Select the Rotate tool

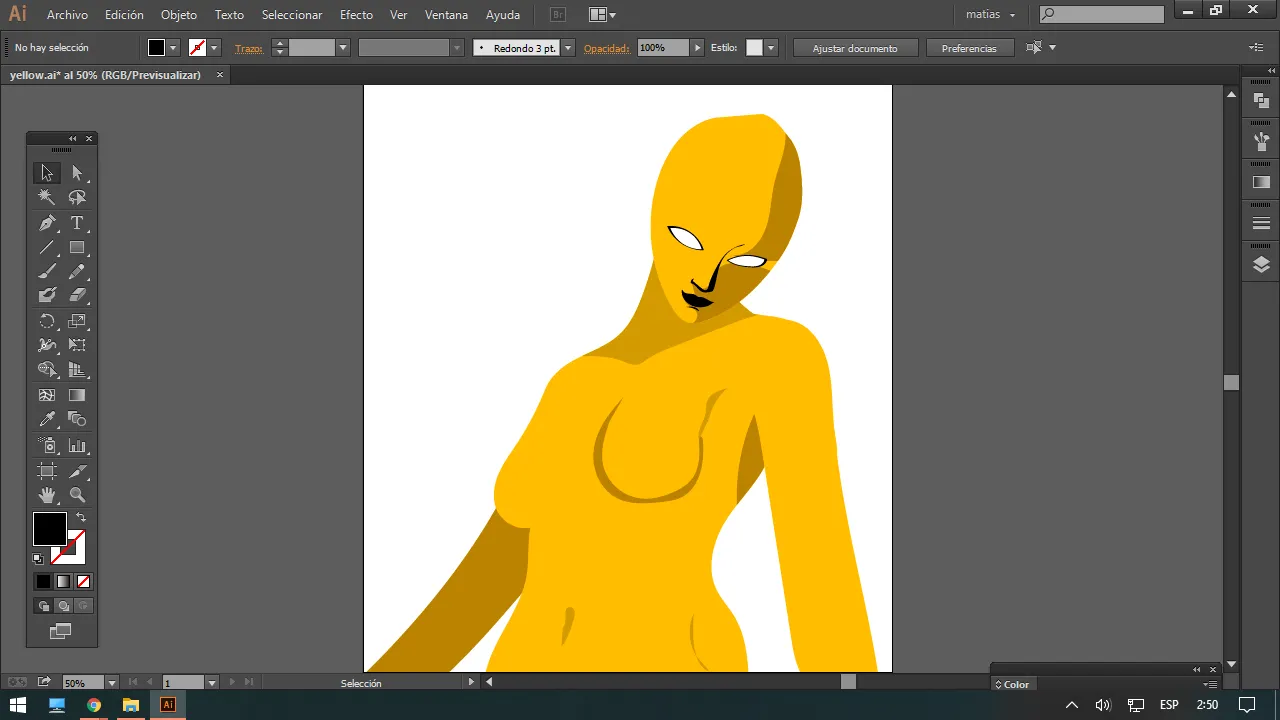click(47, 321)
